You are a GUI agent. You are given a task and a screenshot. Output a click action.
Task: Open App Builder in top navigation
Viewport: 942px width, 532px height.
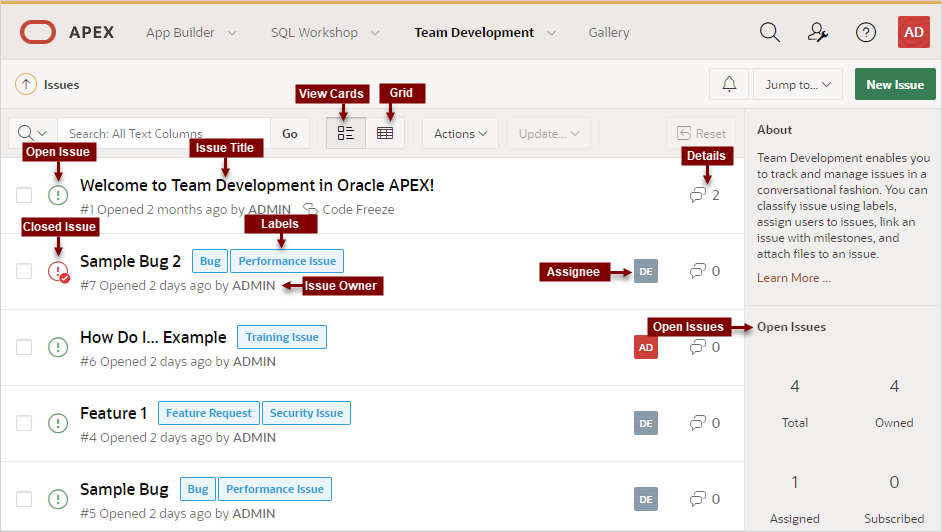[x=180, y=32]
